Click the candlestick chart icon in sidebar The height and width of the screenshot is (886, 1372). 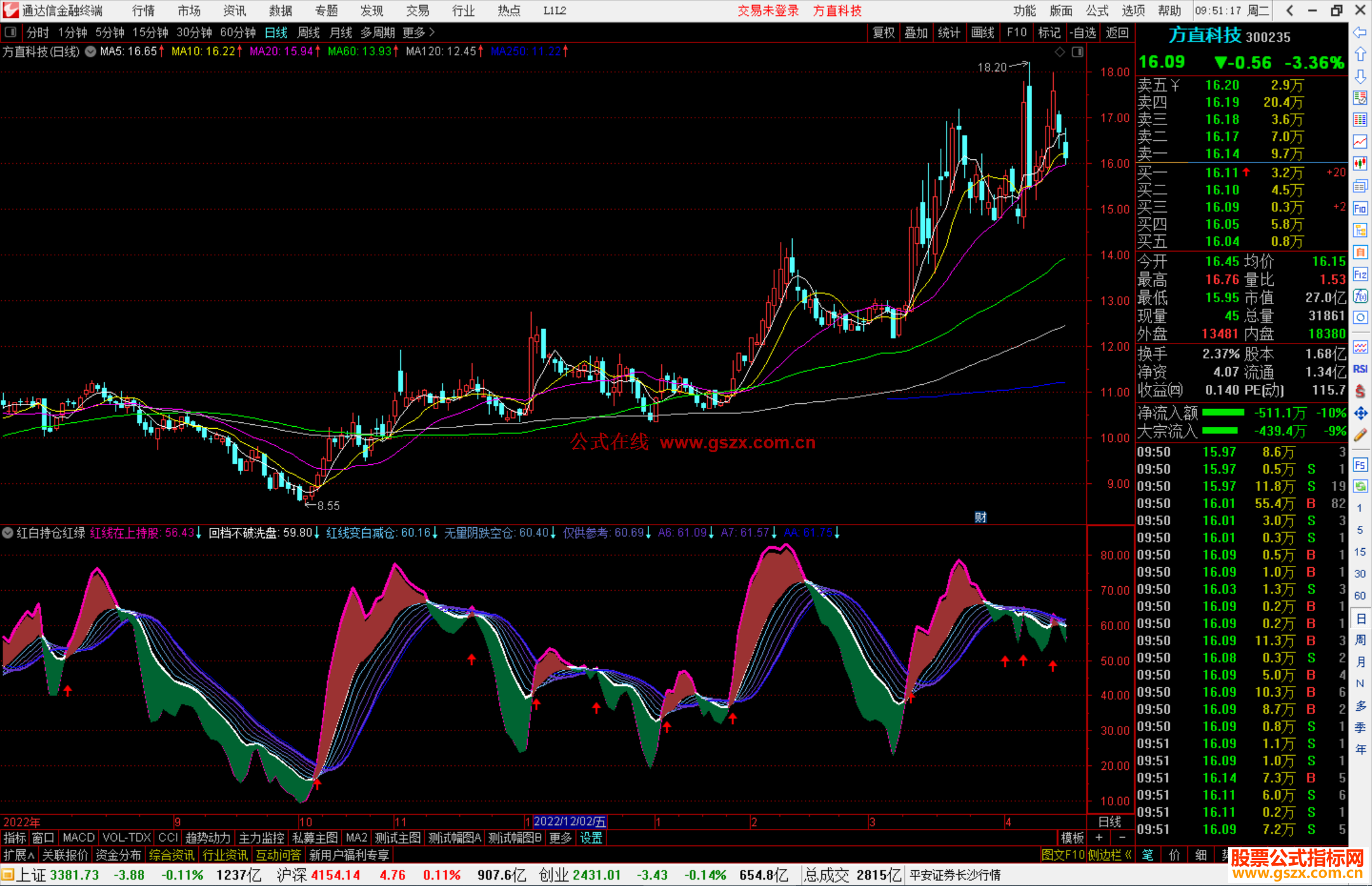point(1360,164)
